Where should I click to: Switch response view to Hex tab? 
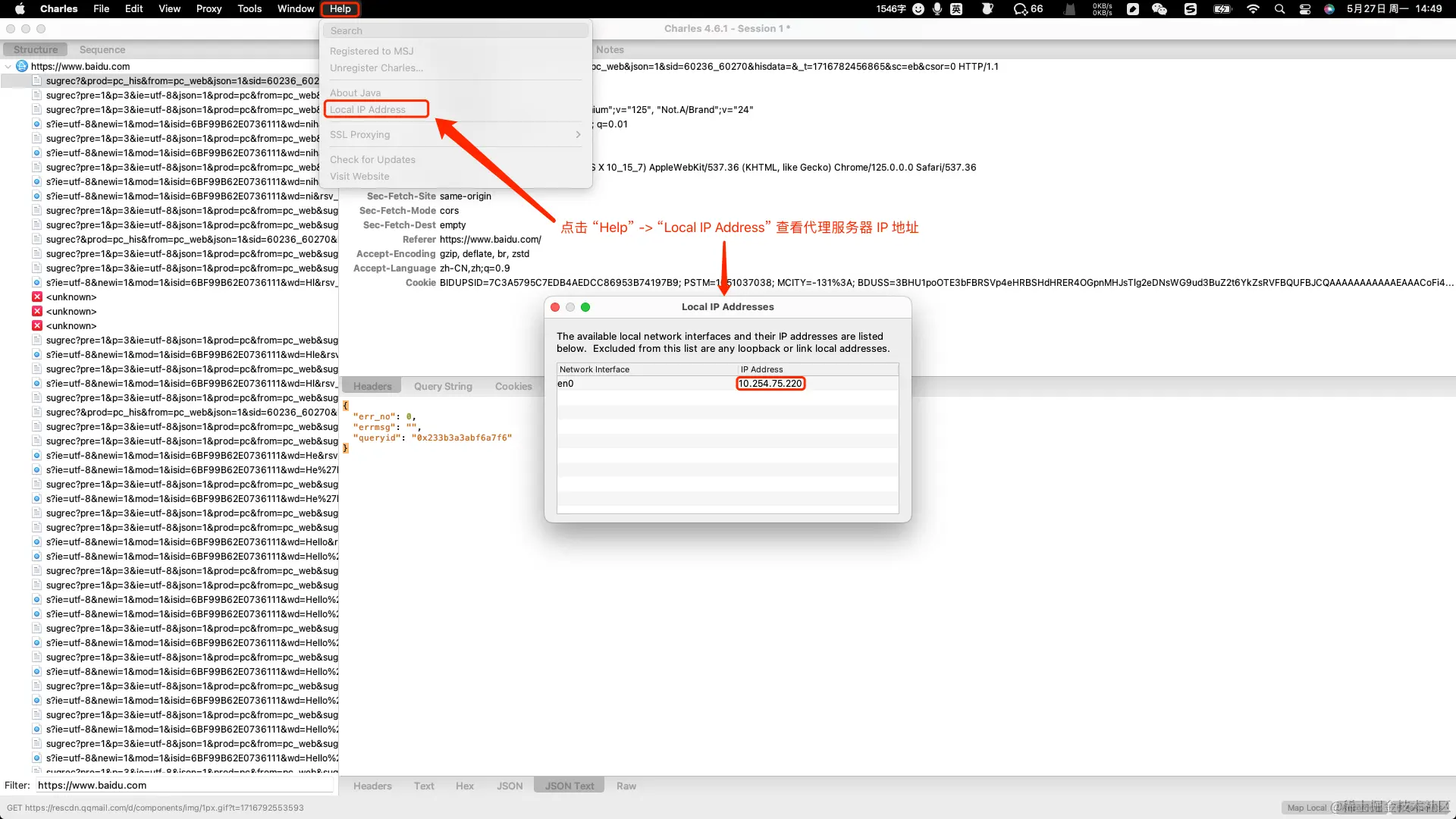click(x=465, y=786)
